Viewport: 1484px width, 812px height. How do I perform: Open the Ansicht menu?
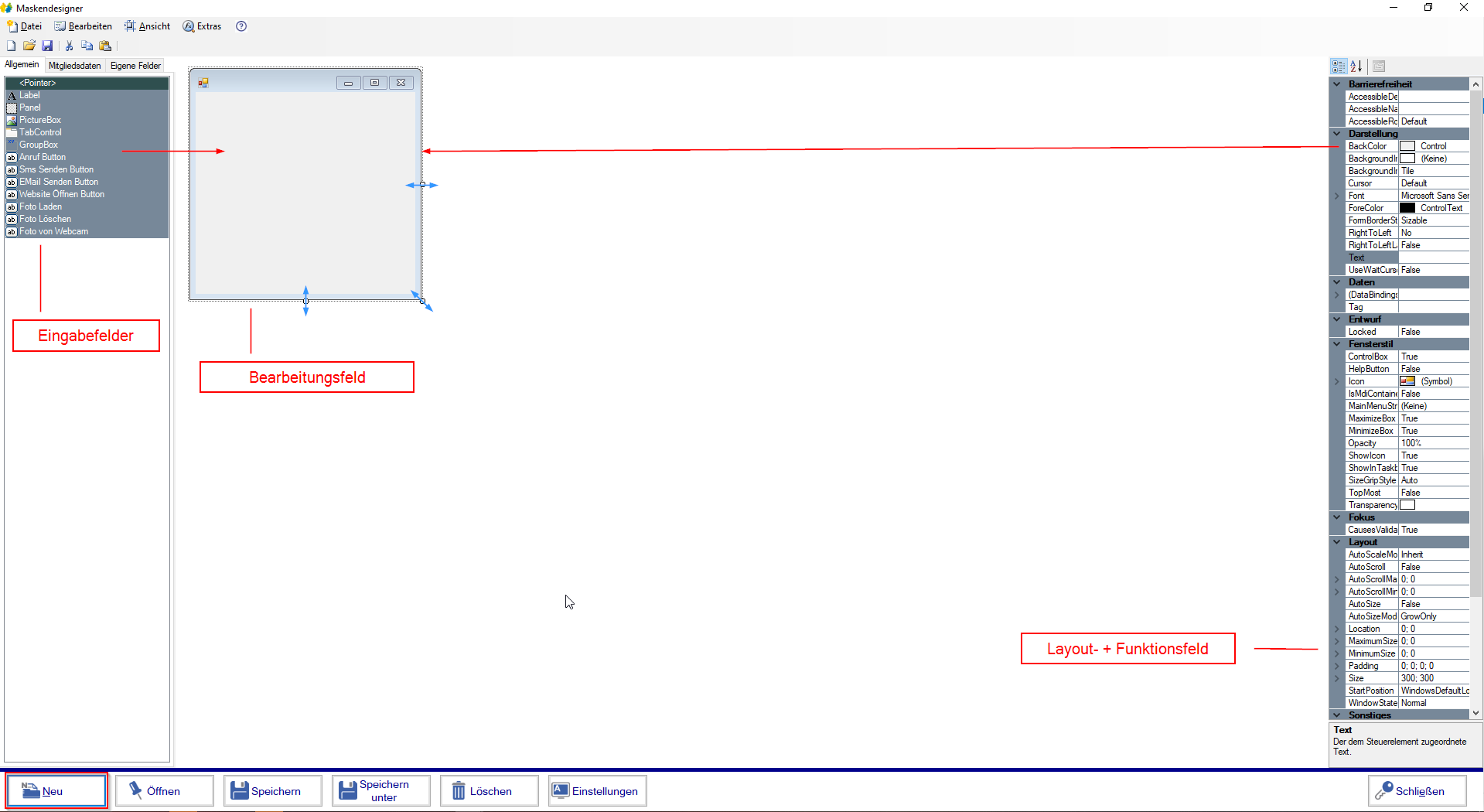[148, 26]
